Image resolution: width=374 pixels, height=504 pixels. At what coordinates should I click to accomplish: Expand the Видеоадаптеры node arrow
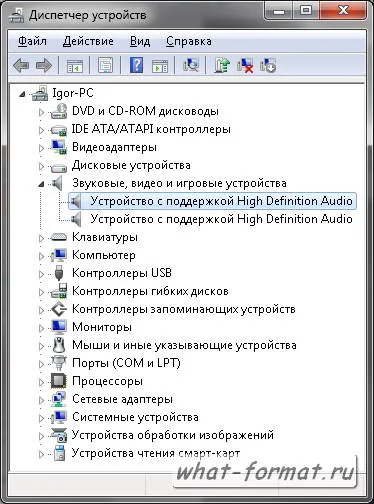click(x=41, y=148)
